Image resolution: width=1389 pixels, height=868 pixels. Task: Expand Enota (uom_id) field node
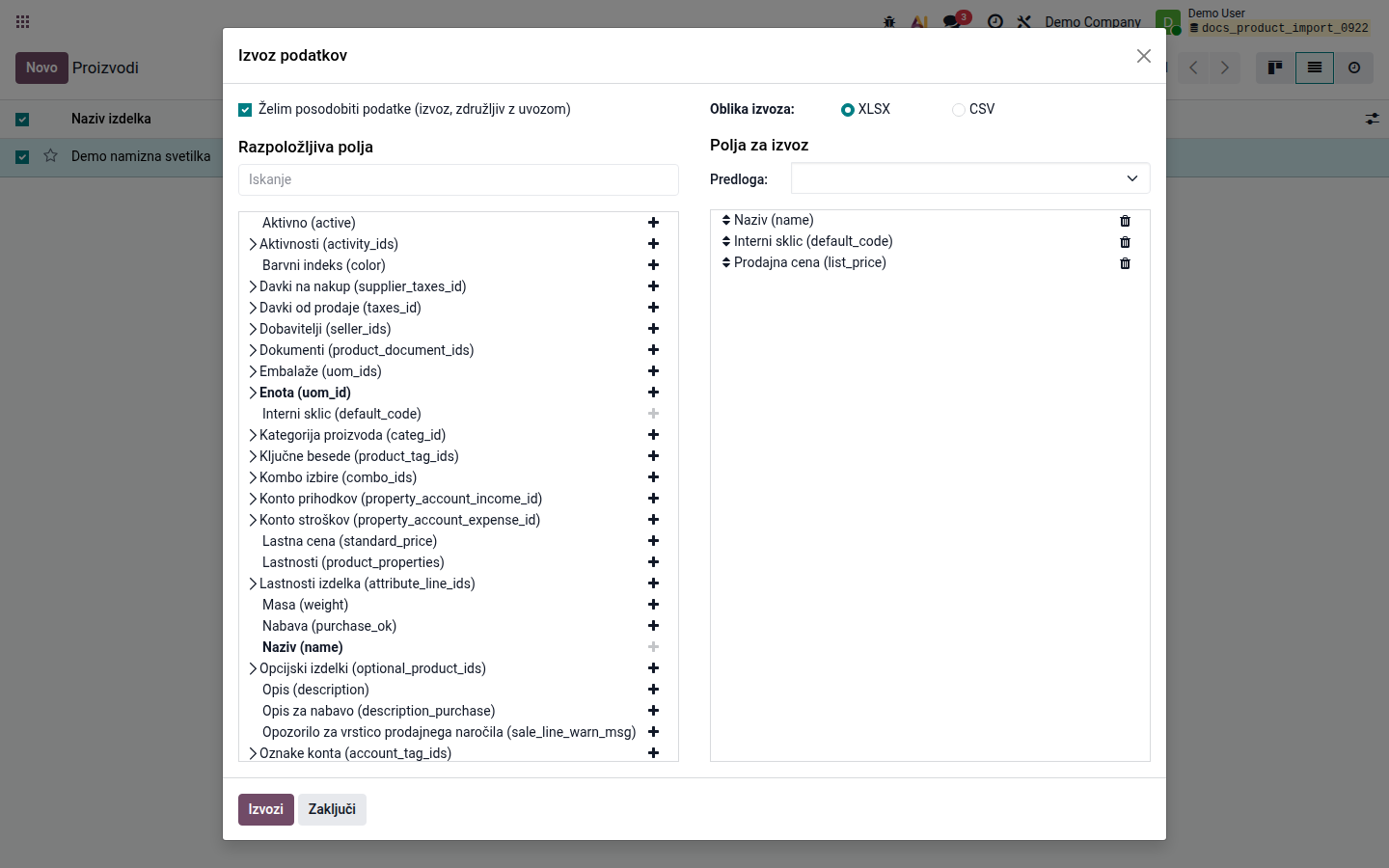coord(253,393)
